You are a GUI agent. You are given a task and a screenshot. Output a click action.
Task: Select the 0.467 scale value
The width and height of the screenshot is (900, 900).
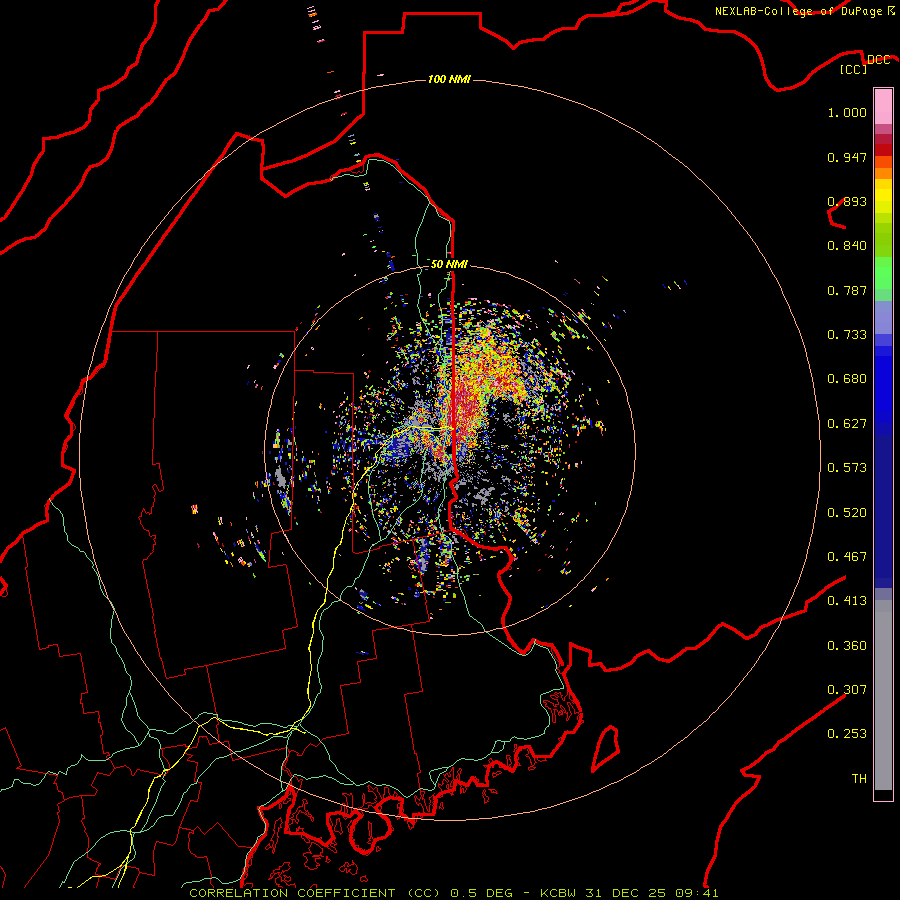point(847,557)
